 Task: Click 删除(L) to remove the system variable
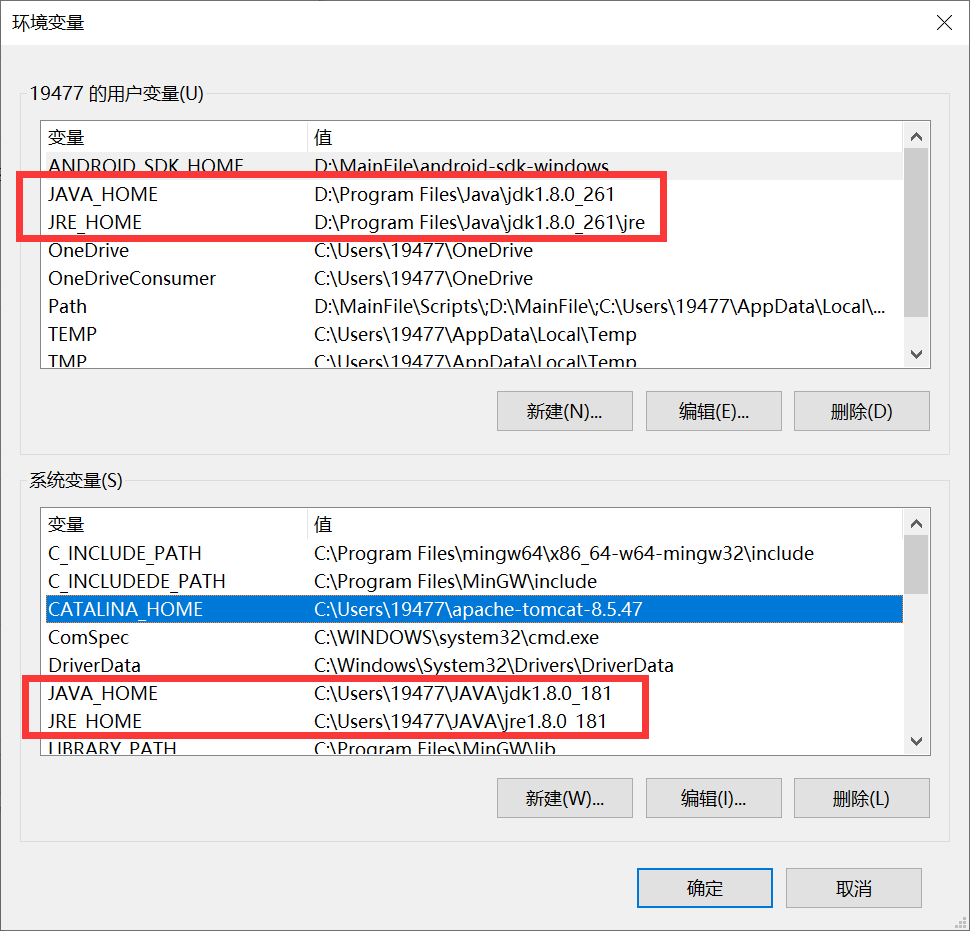[861, 798]
